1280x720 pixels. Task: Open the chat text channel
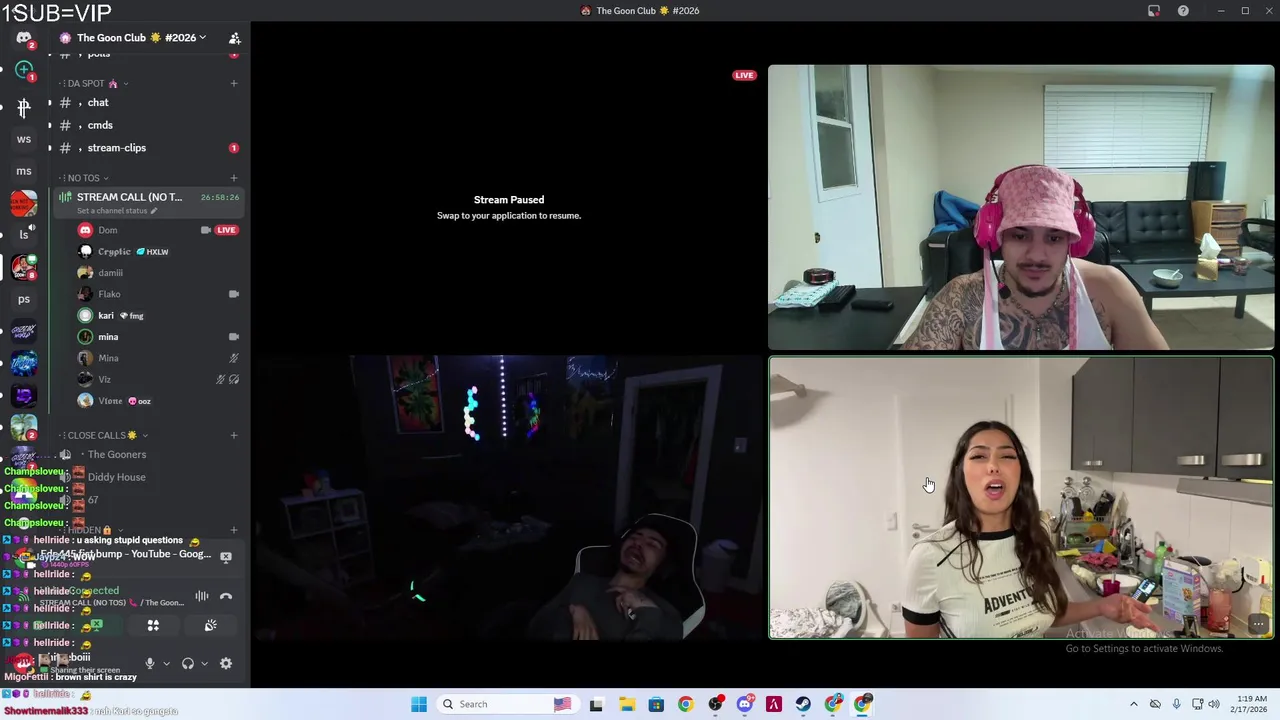(148, 103)
